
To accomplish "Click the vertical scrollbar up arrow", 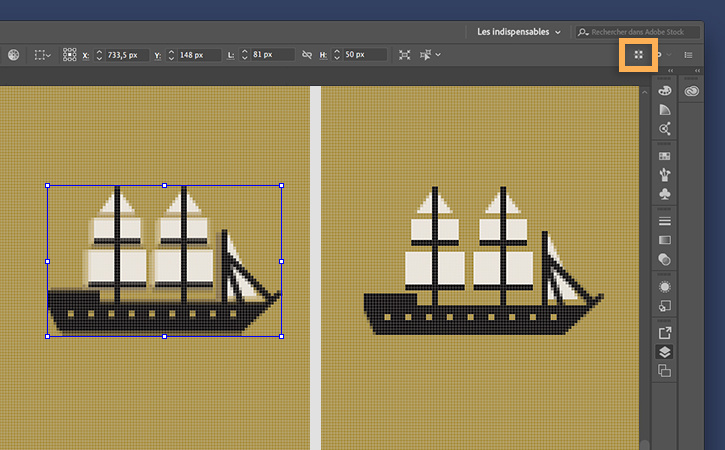I will point(645,92).
